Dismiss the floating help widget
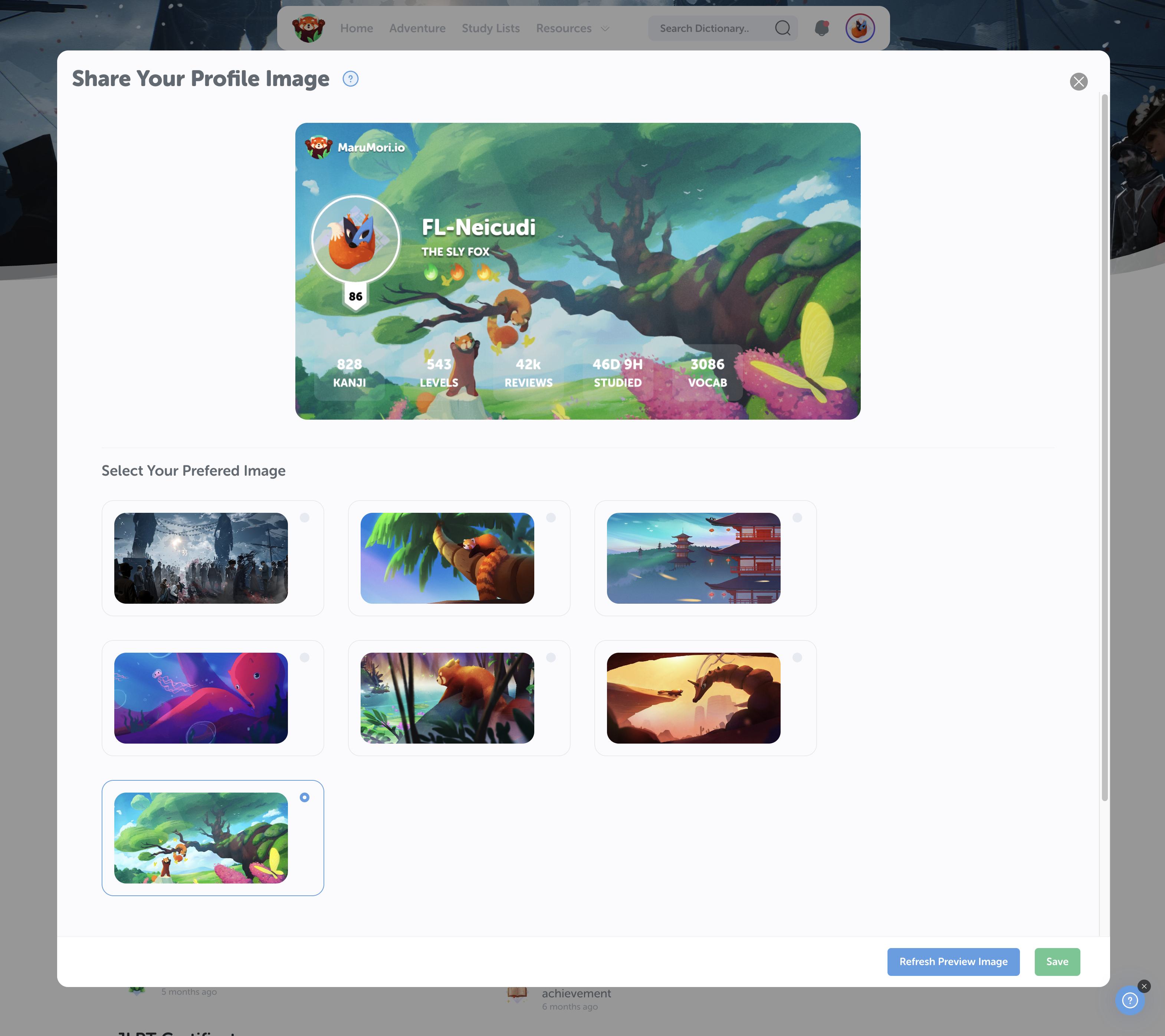Screen dimensions: 1165x1036 tap(1143, 986)
